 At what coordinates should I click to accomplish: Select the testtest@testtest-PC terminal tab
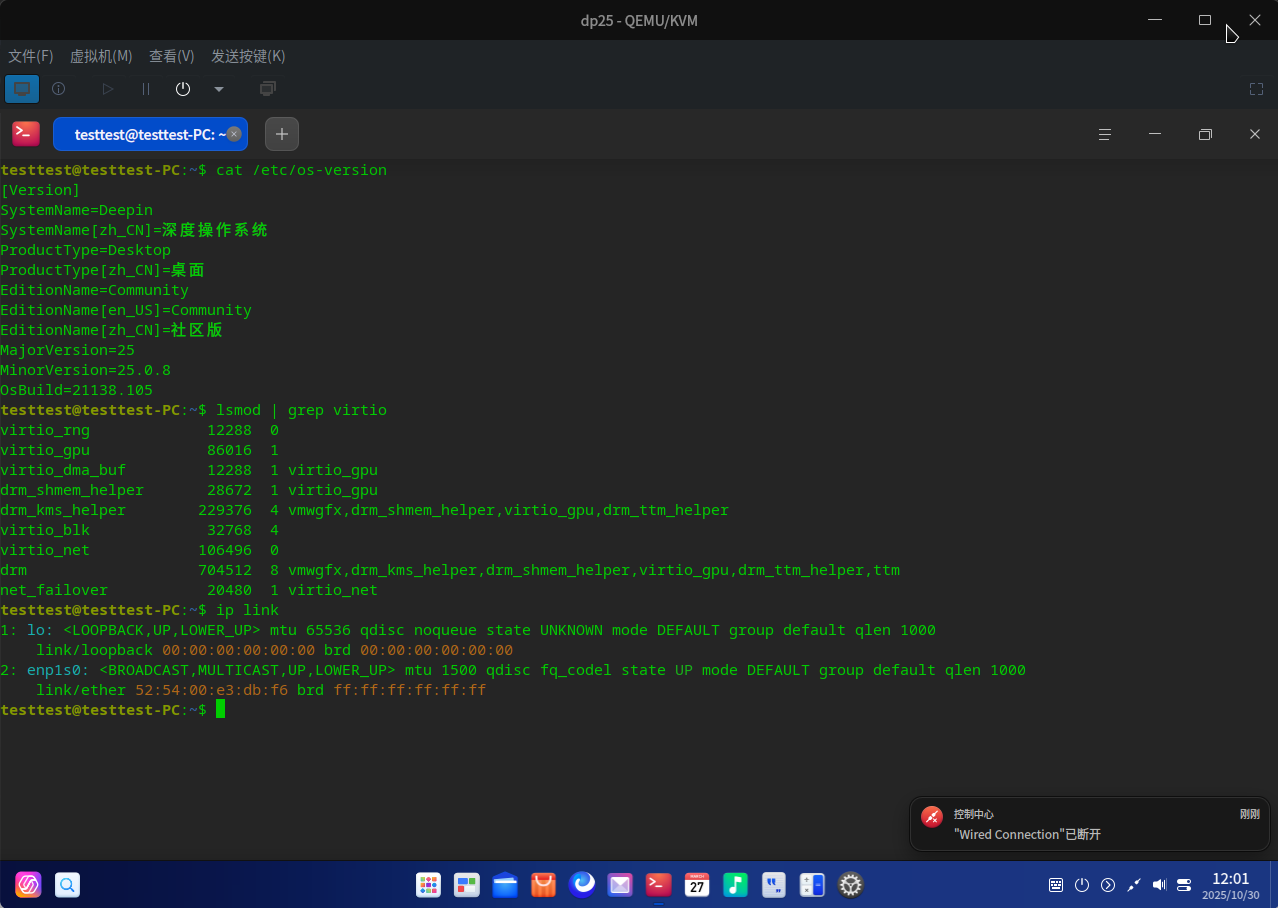150,134
